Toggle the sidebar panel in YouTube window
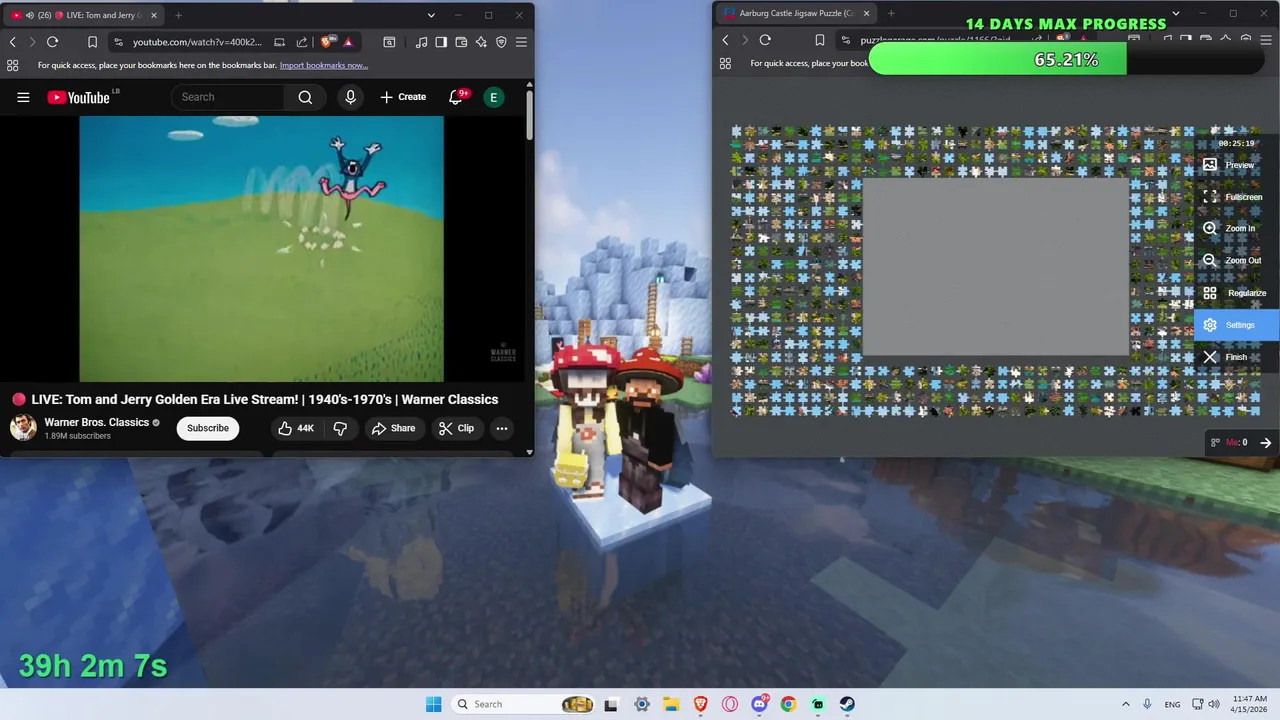1280x720 pixels. (x=441, y=42)
